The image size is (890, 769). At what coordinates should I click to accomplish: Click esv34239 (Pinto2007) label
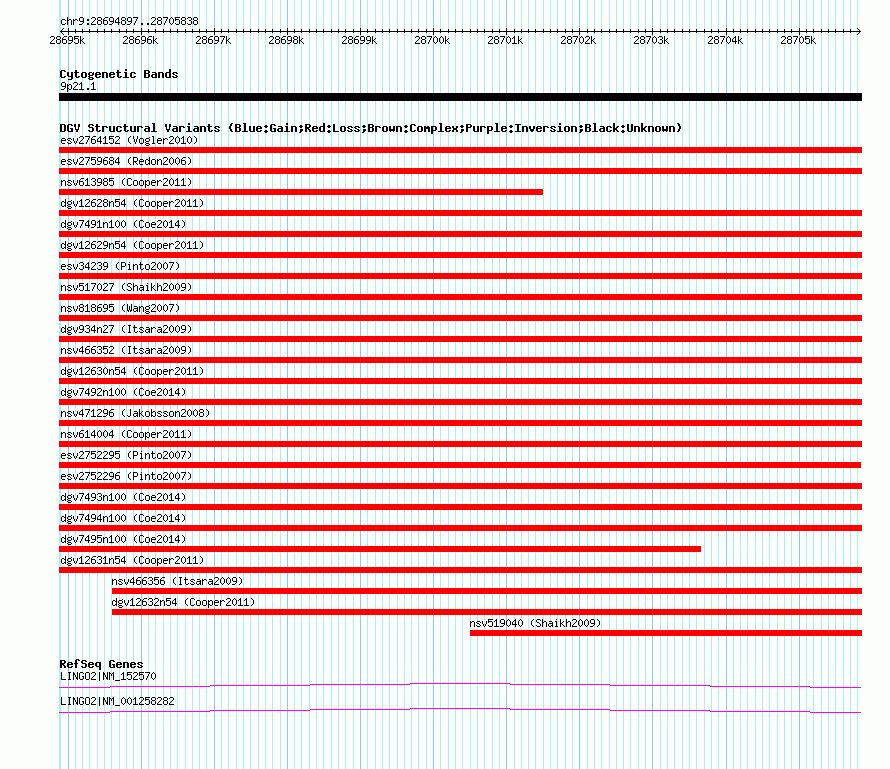tap(120, 266)
